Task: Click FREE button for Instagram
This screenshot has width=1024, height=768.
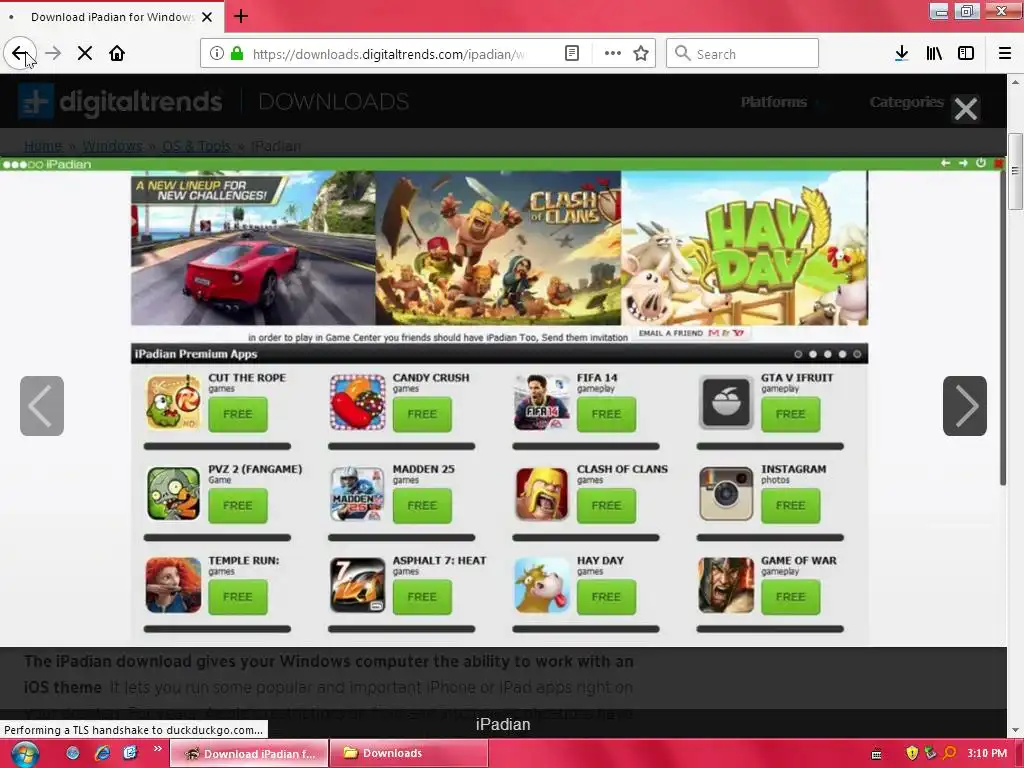Action: pyautogui.click(x=790, y=505)
